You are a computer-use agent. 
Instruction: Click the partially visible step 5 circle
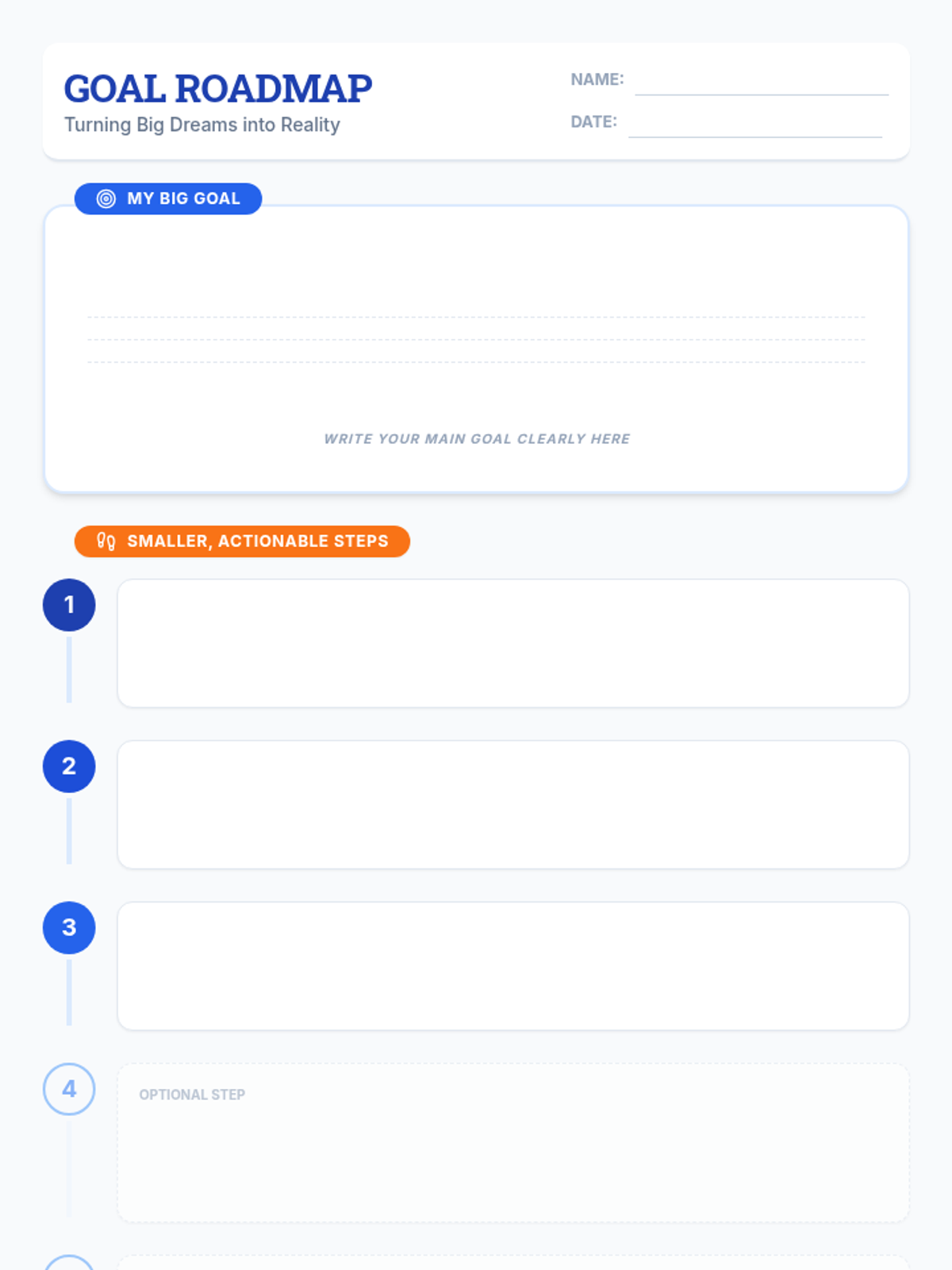click(69, 1263)
